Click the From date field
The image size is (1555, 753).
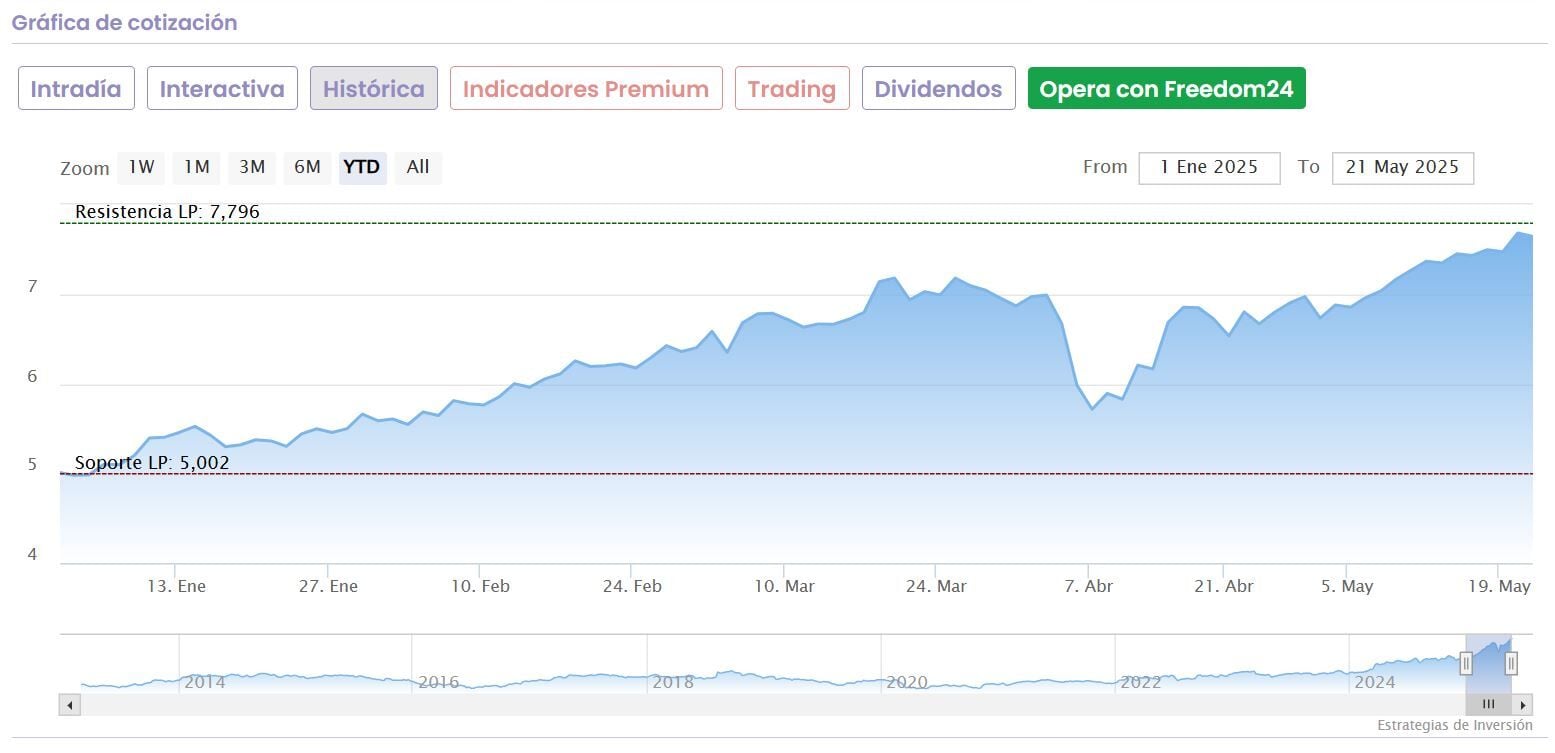[1209, 168]
